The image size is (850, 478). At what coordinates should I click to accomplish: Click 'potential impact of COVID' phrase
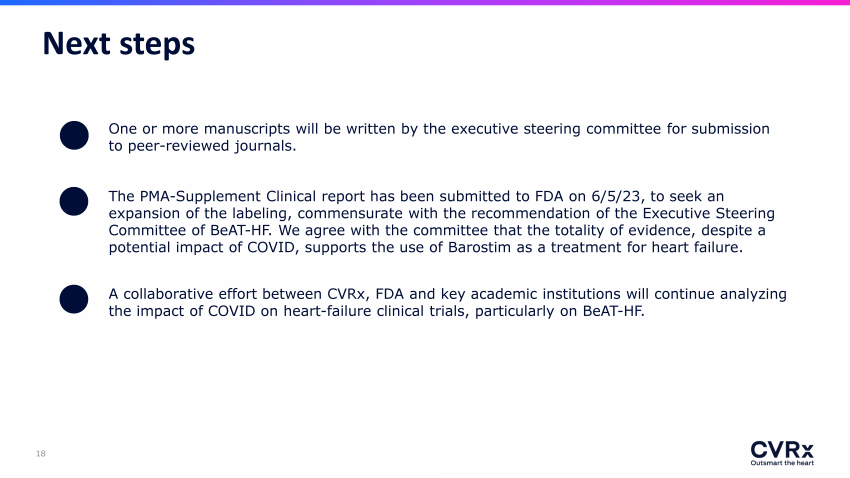pos(203,248)
